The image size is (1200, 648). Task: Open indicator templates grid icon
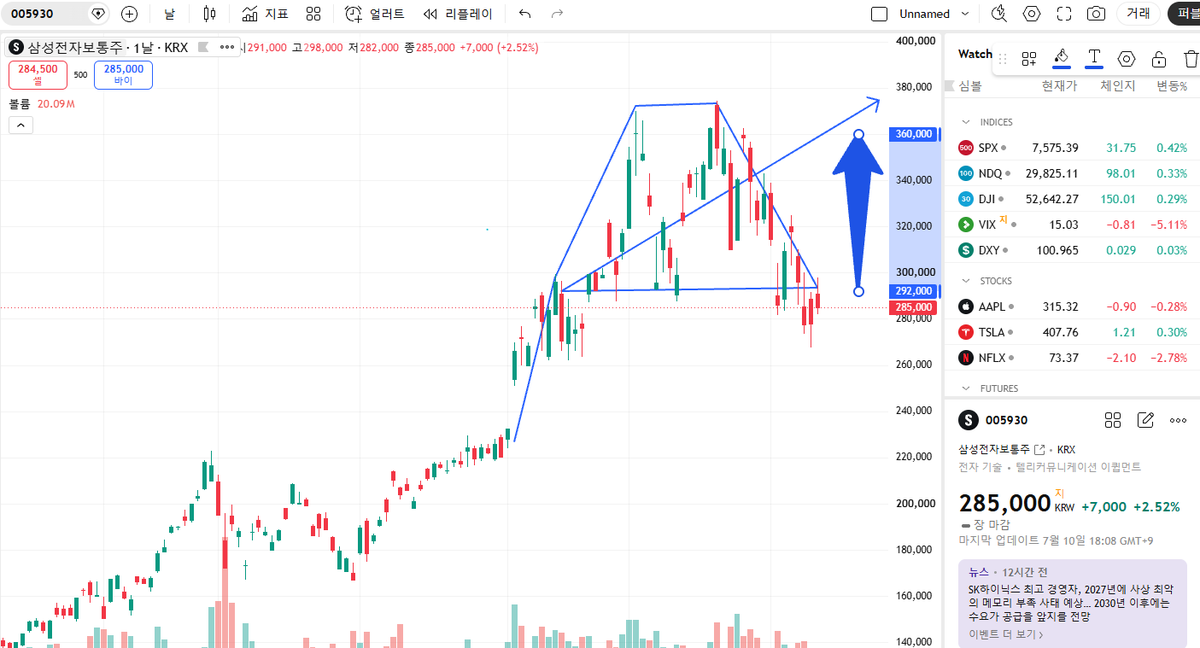[313, 14]
